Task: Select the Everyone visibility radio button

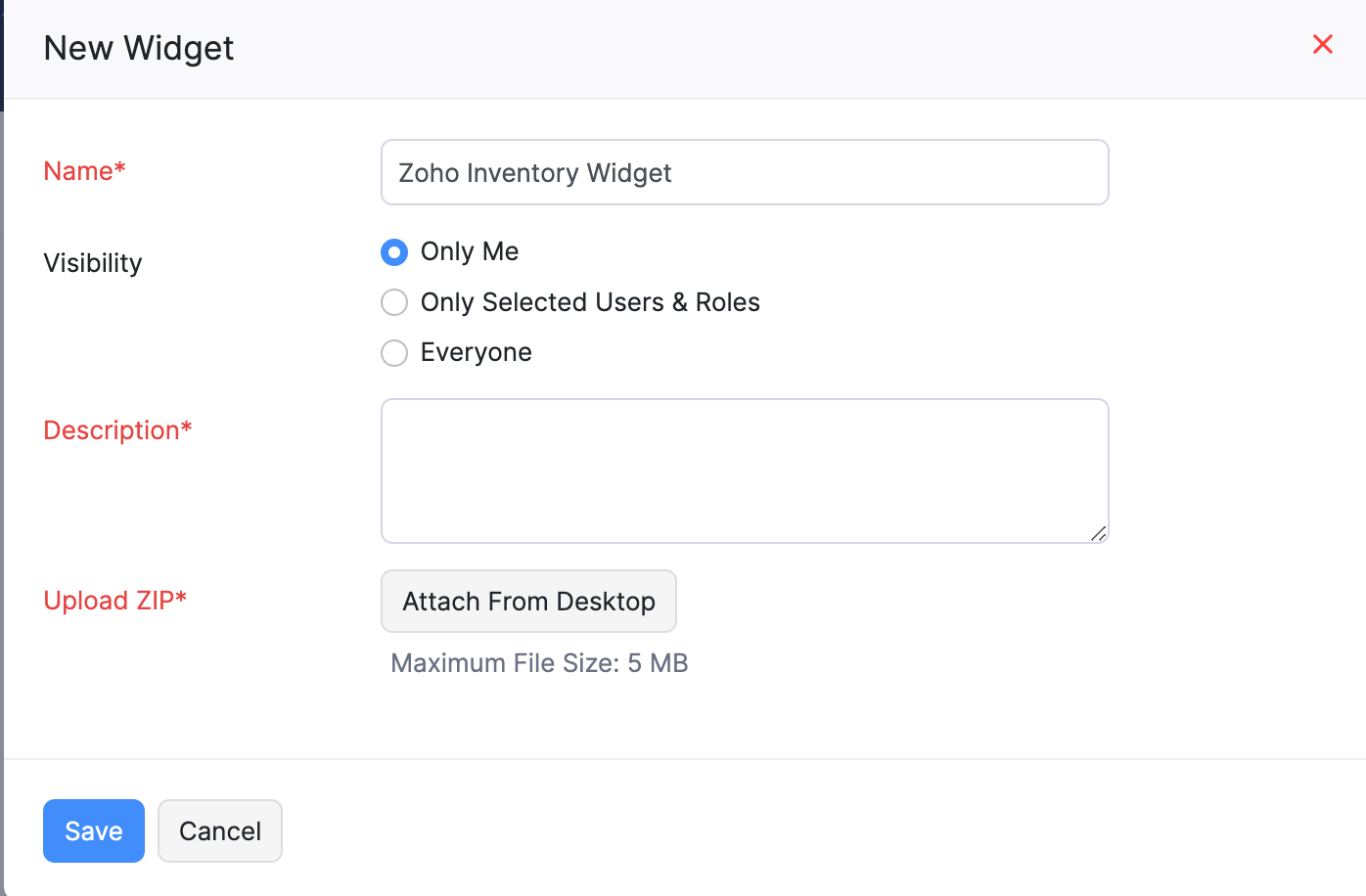Action: point(394,353)
